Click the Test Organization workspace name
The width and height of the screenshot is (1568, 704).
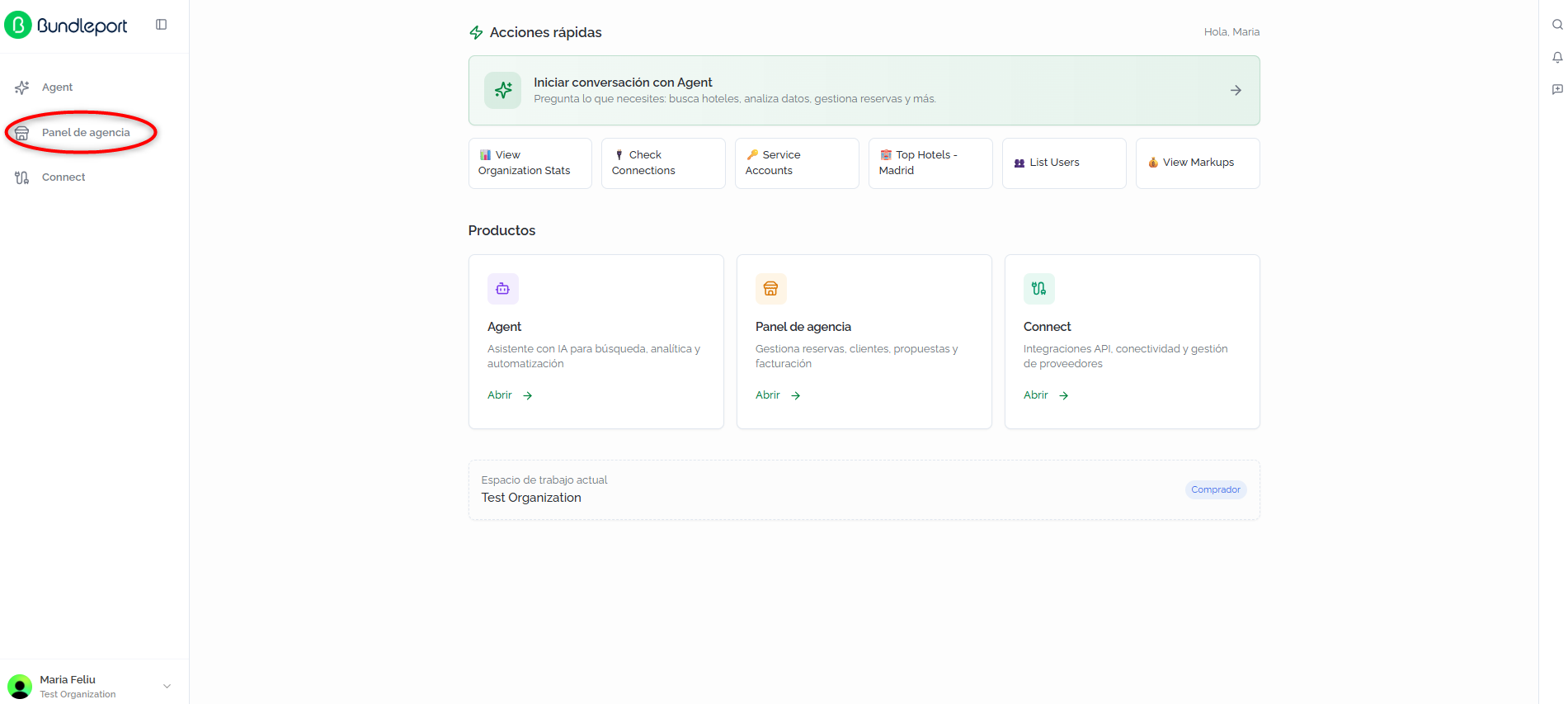pos(531,498)
